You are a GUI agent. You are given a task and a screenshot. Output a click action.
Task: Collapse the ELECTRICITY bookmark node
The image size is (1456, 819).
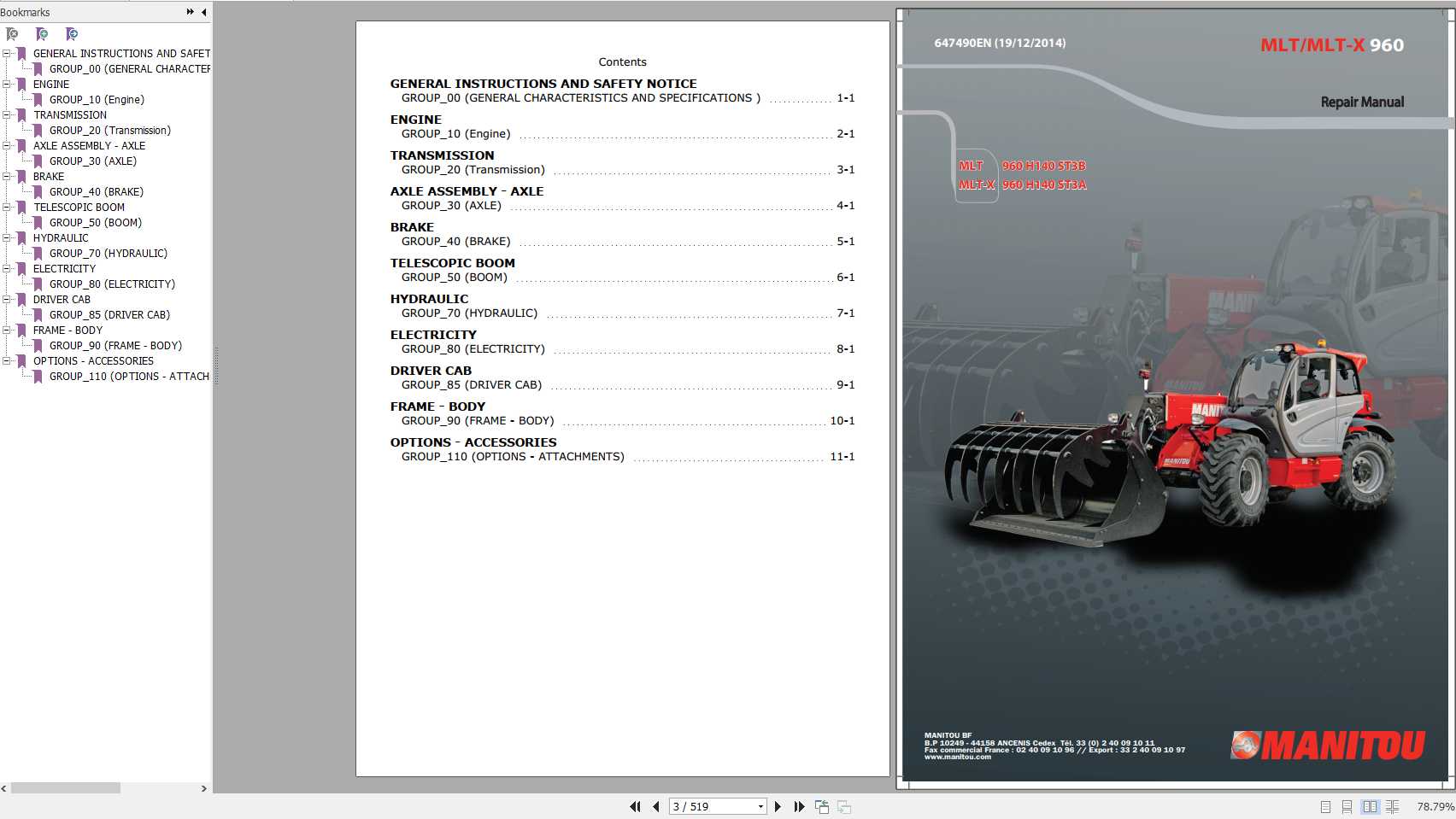coord(7,268)
